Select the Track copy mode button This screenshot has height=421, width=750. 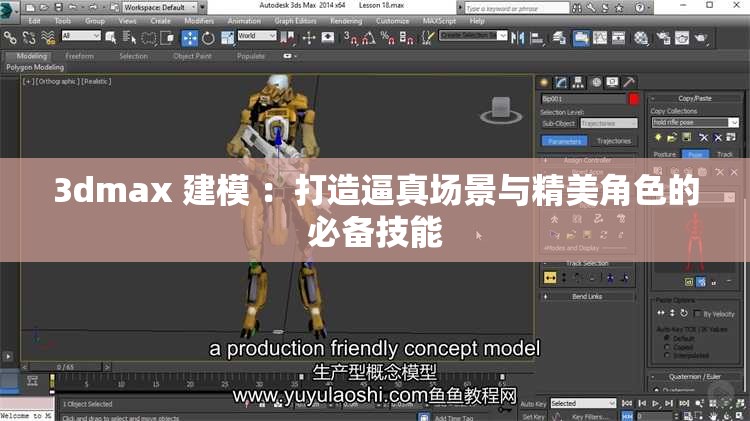tap(725, 154)
